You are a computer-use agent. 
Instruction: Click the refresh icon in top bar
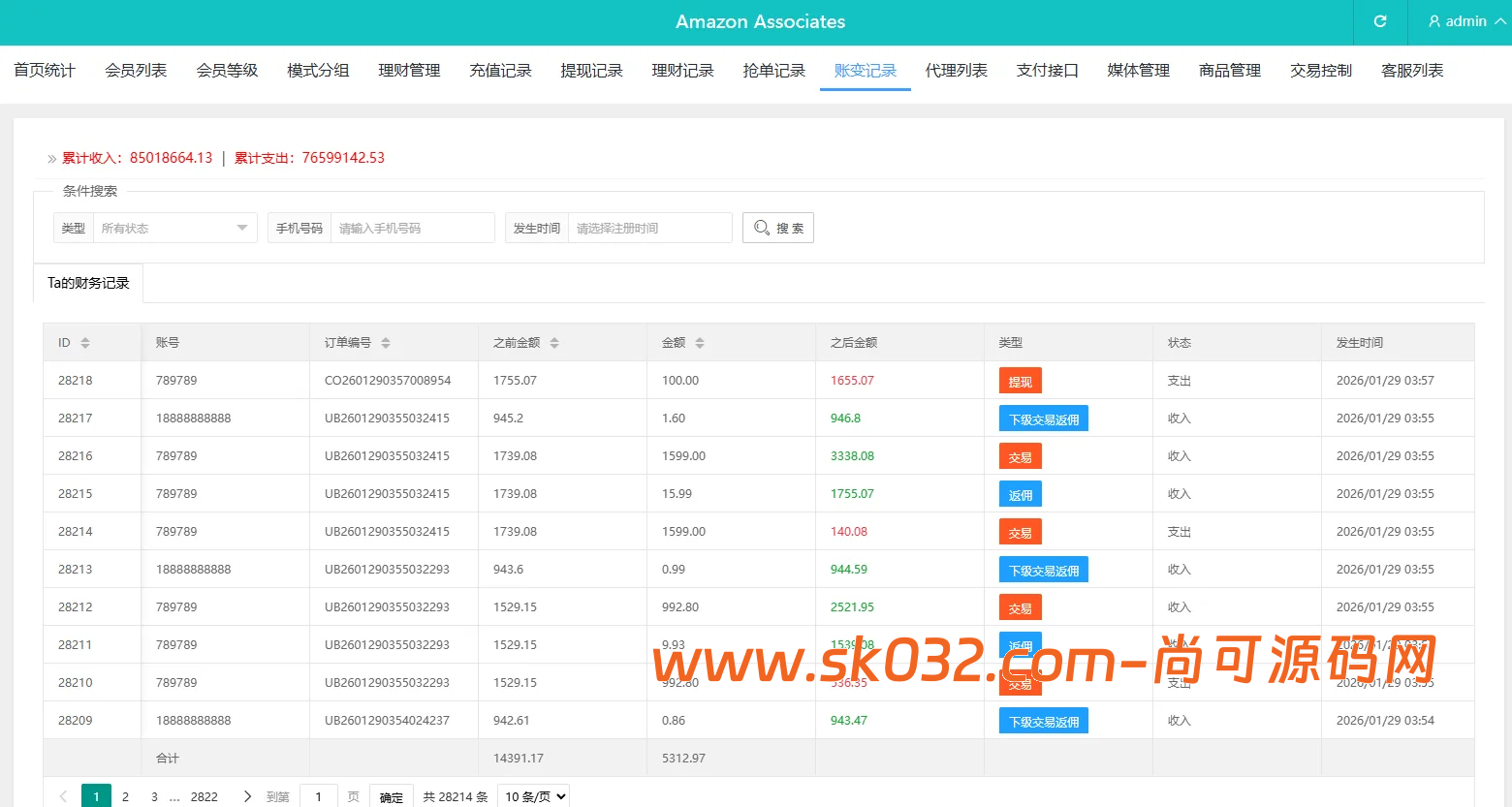click(x=1379, y=21)
